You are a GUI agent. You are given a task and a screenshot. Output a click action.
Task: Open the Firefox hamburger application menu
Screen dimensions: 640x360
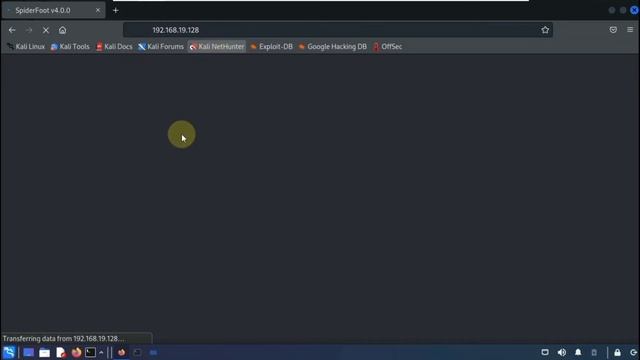(630, 30)
